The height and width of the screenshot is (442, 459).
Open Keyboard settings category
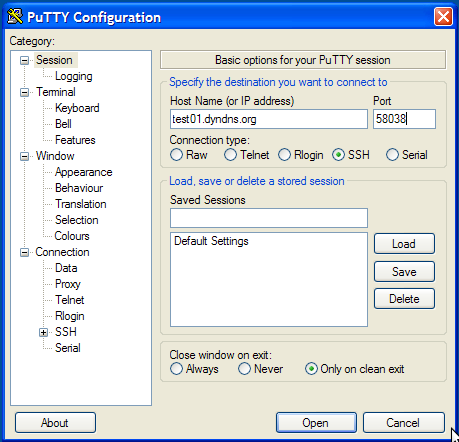pos(77,108)
